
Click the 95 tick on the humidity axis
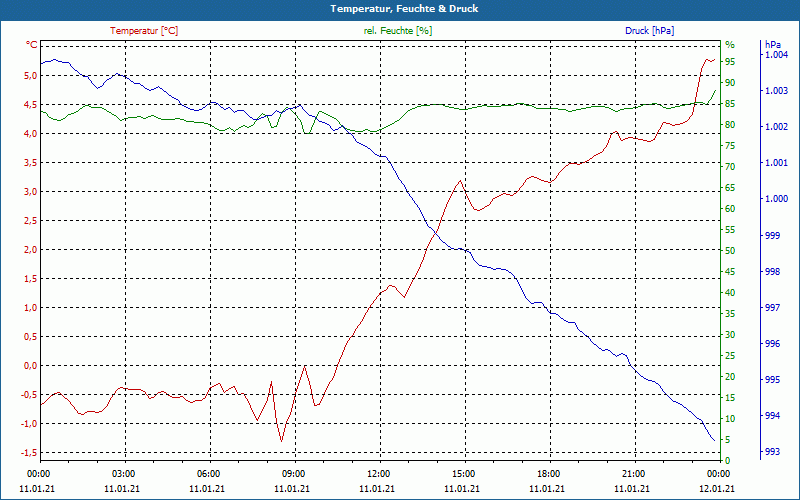click(x=730, y=62)
